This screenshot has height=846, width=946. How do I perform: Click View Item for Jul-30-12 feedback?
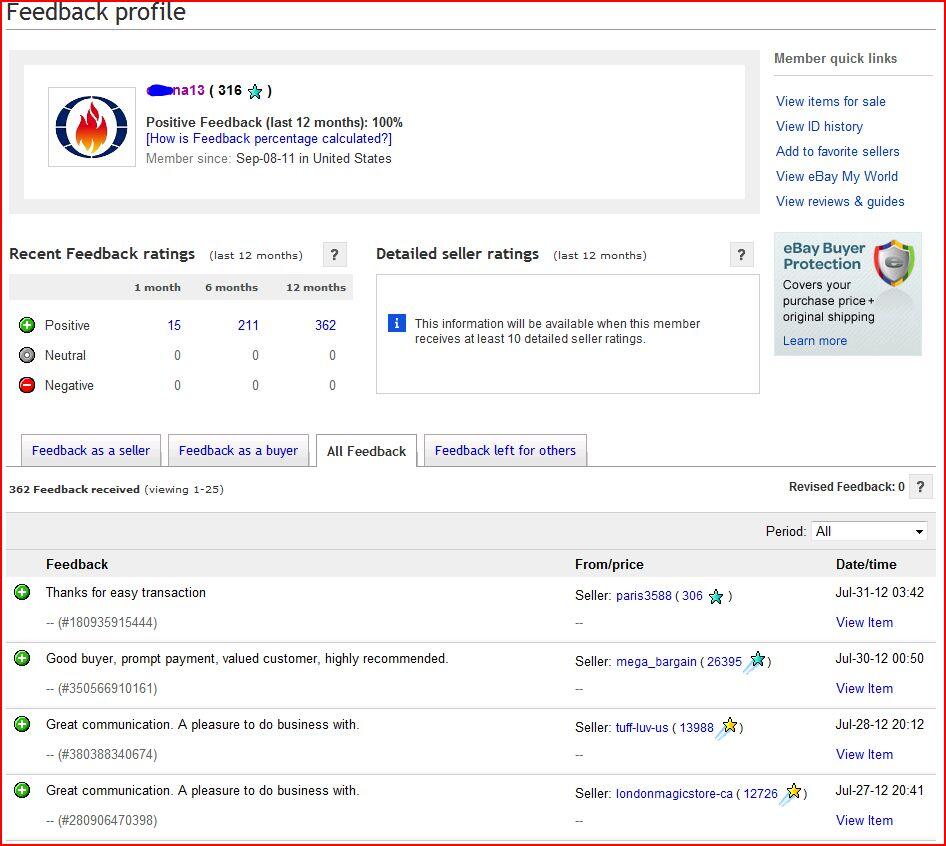864,688
